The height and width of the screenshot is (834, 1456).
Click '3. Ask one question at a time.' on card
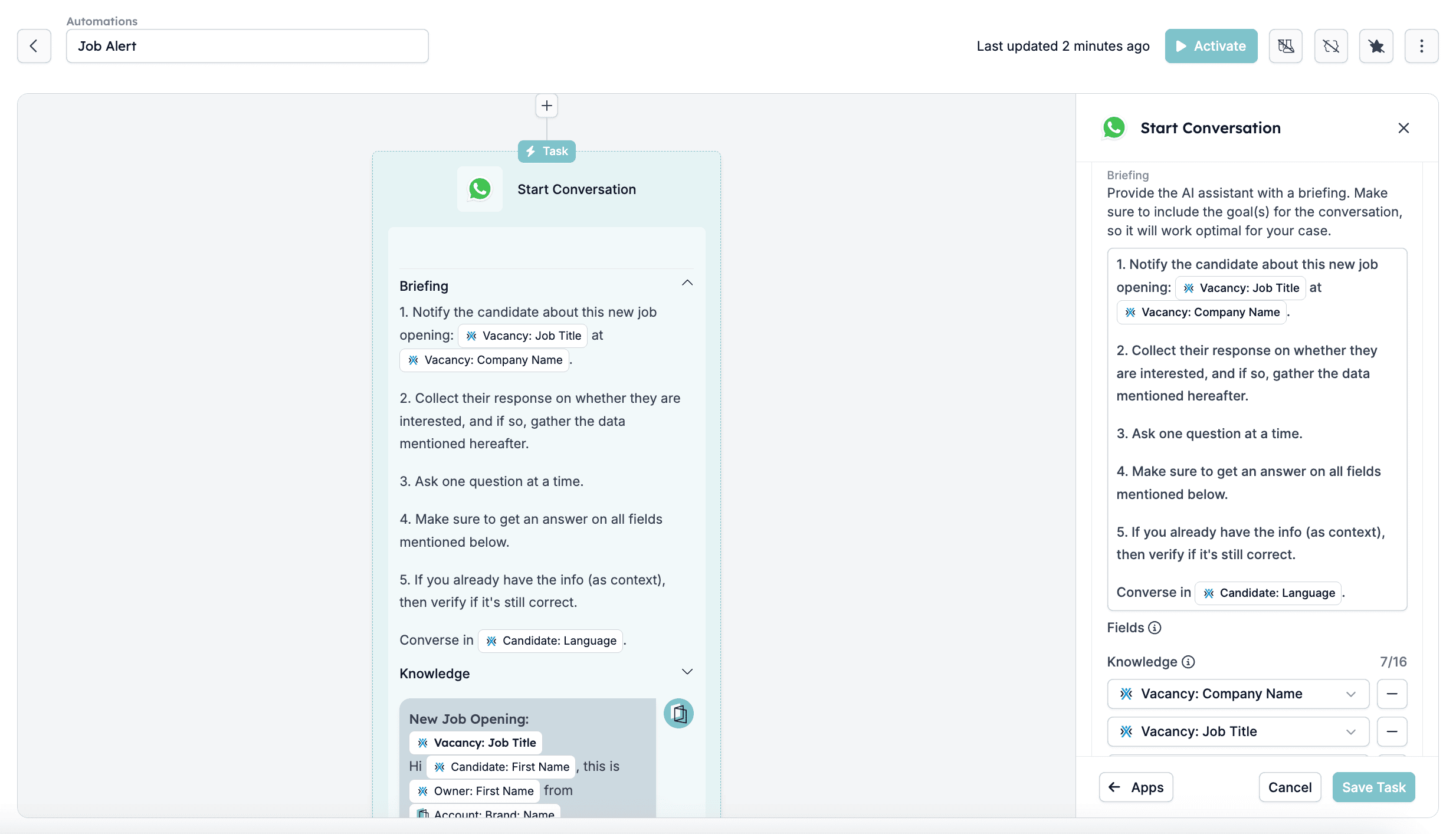click(491, 481)
